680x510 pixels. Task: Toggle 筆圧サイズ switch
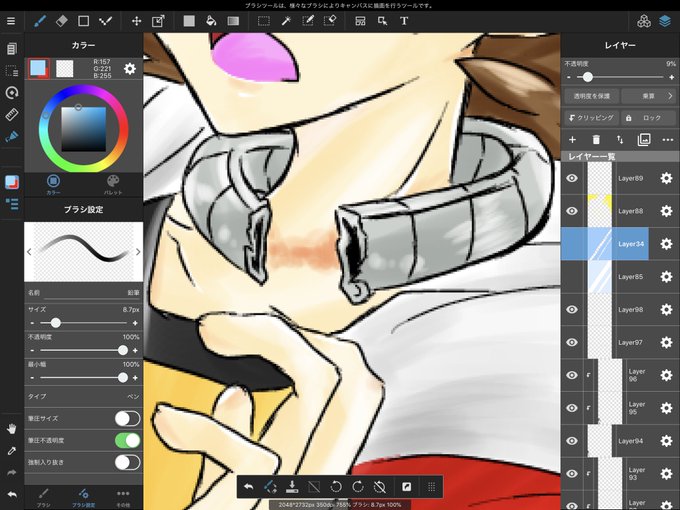(x=128, y=418)
